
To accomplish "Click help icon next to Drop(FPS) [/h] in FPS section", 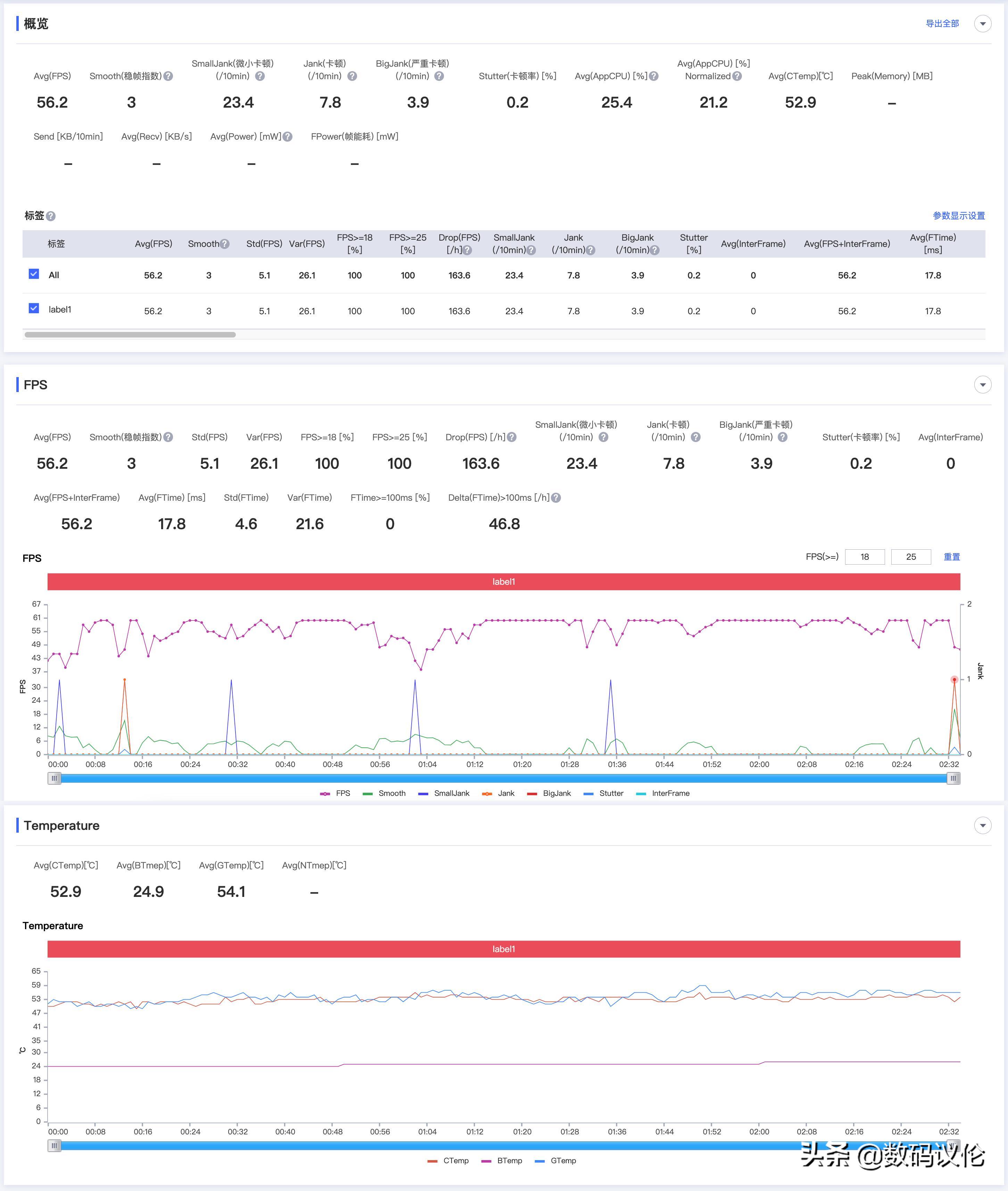I will 512,437.
